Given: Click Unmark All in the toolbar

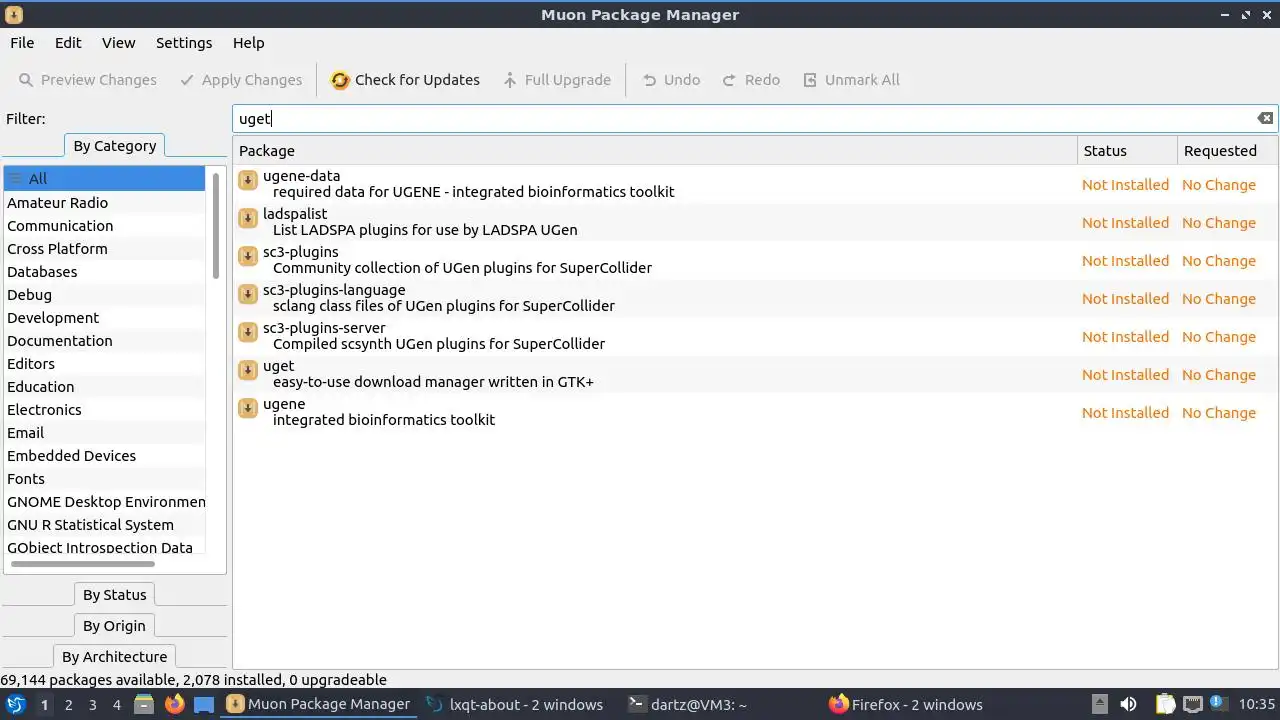Looking at the screenshot, I should (851, 80).
